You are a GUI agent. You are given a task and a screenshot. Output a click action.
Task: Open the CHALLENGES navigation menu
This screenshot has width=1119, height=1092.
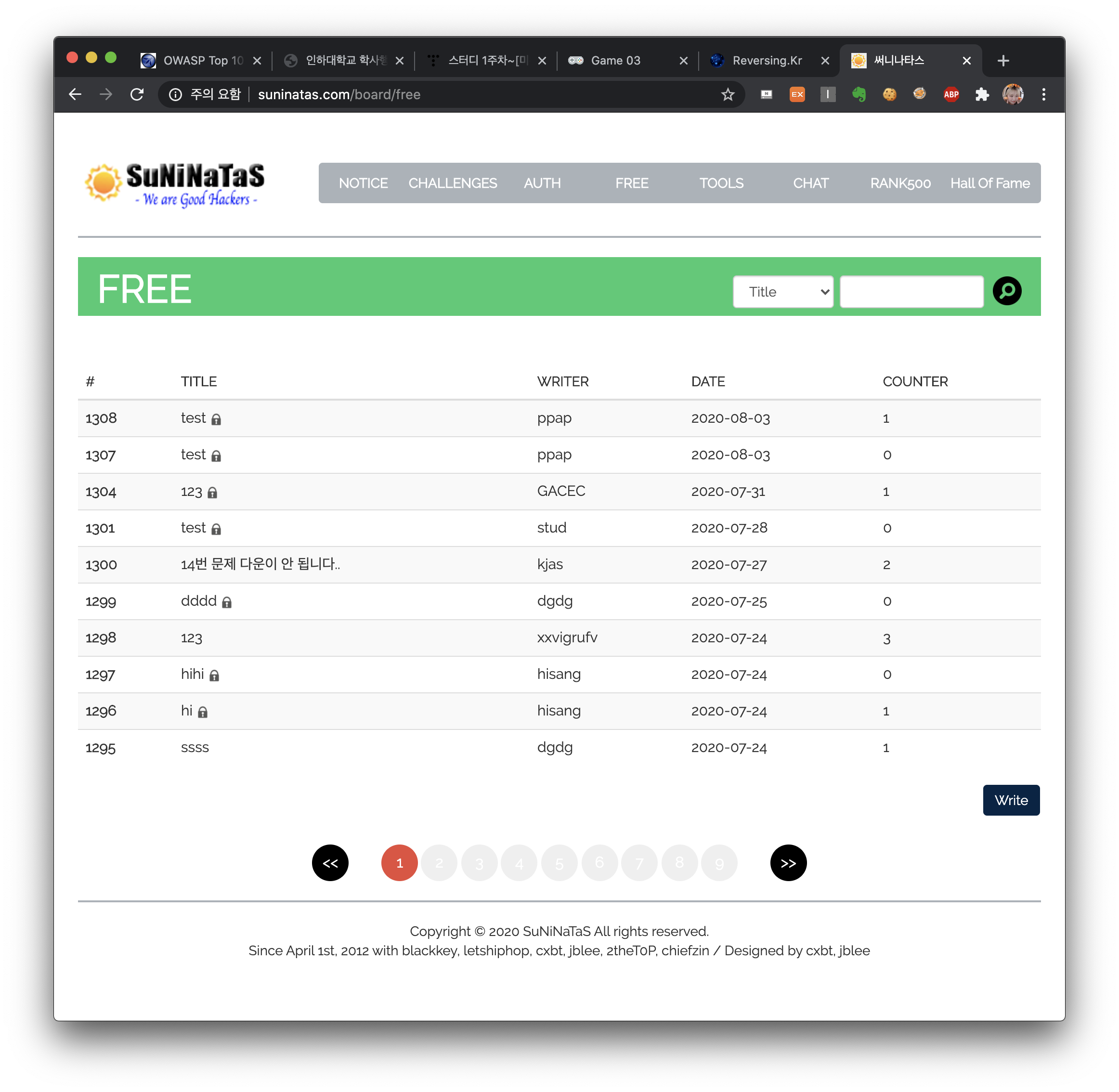[x=452, y=183]
